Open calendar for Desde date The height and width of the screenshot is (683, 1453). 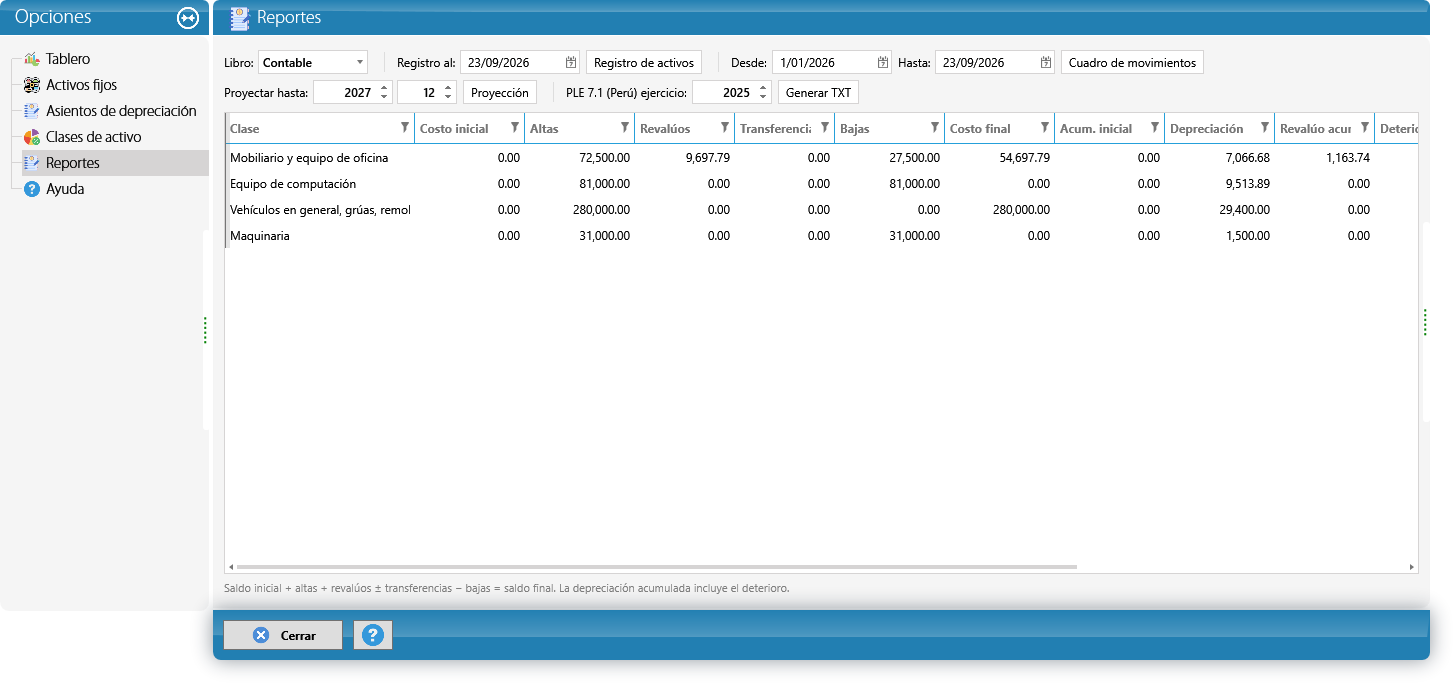tap(883, 62)
